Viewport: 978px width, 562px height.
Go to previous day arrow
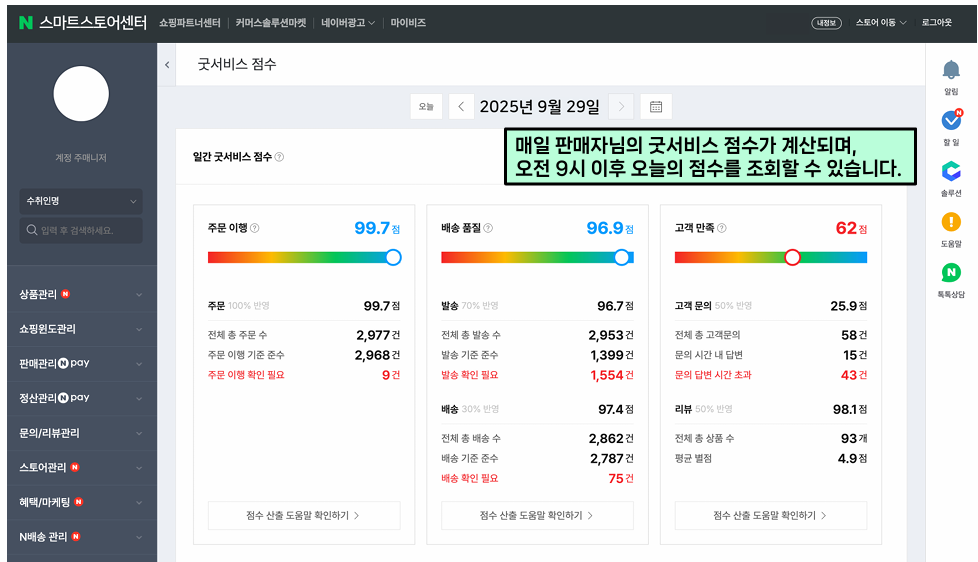(x=461, y=107)
